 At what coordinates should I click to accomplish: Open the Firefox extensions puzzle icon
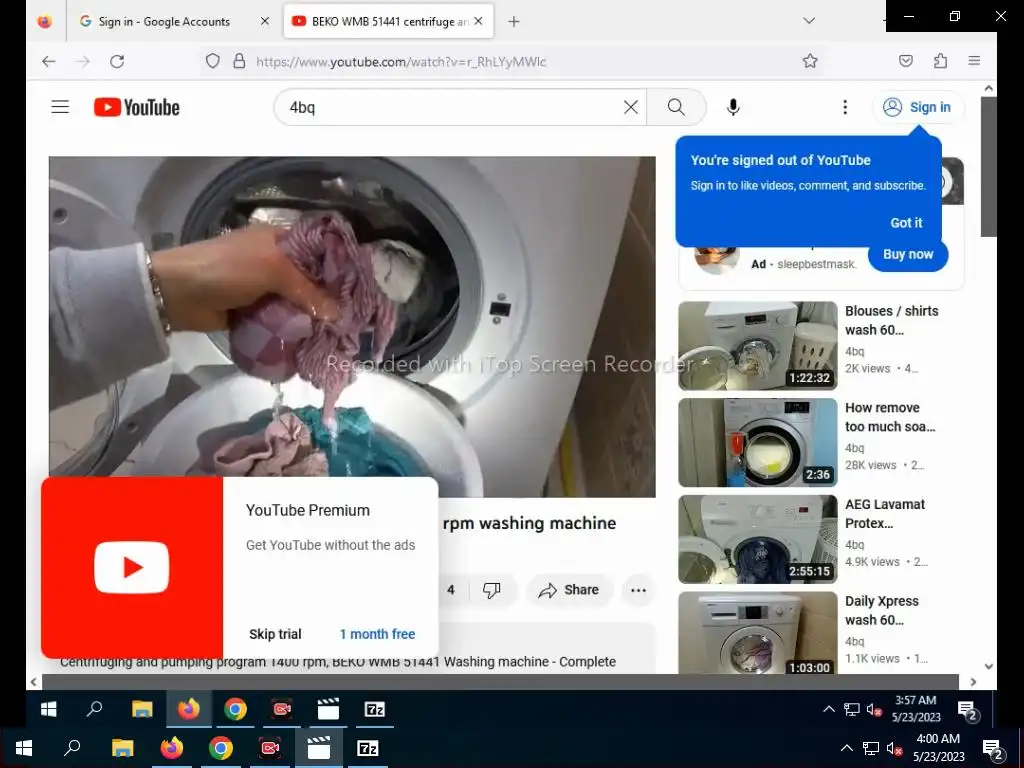(940, 61)
